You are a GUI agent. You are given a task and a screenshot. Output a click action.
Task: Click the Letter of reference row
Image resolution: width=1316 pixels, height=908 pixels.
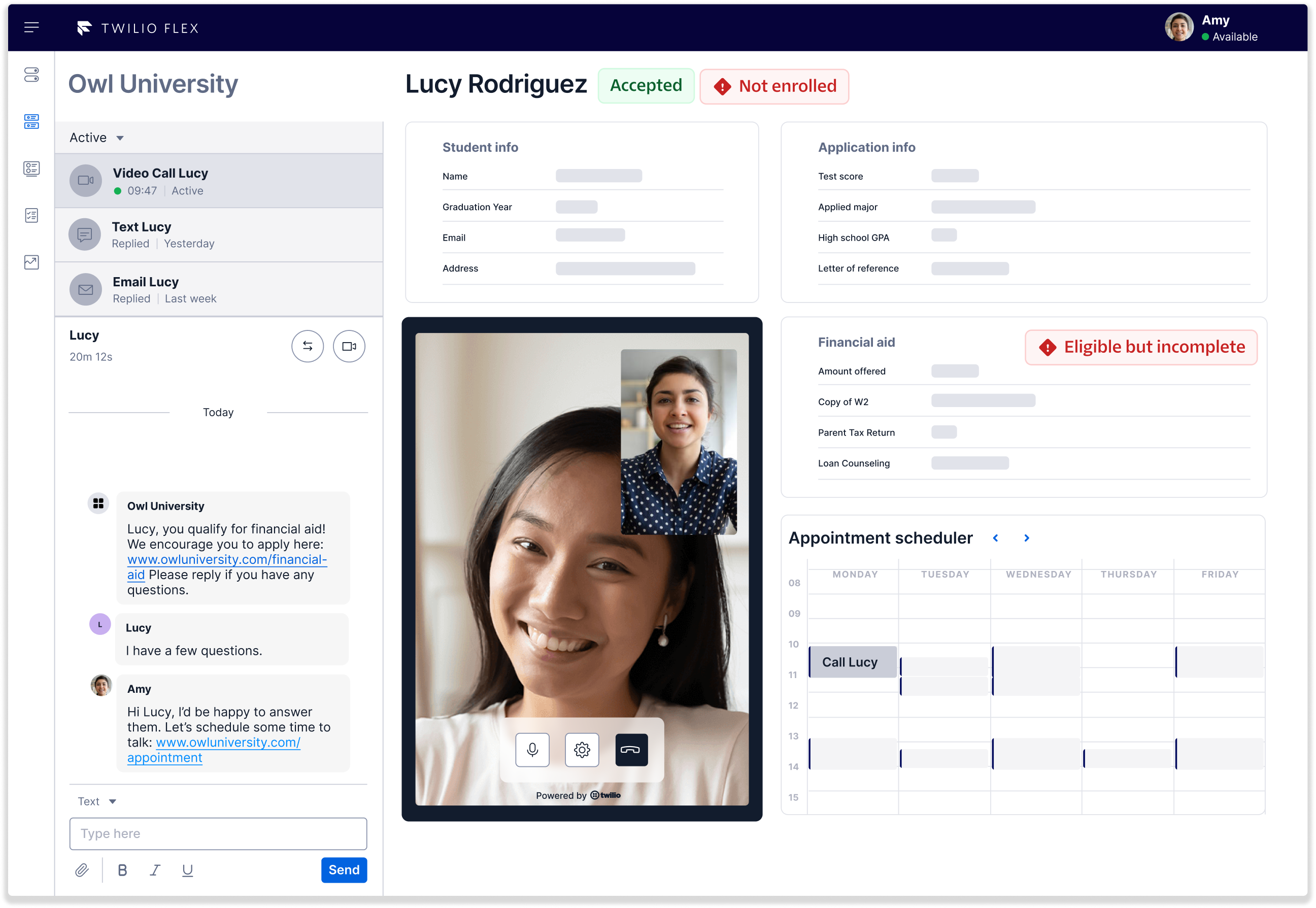pos(1034,268)
